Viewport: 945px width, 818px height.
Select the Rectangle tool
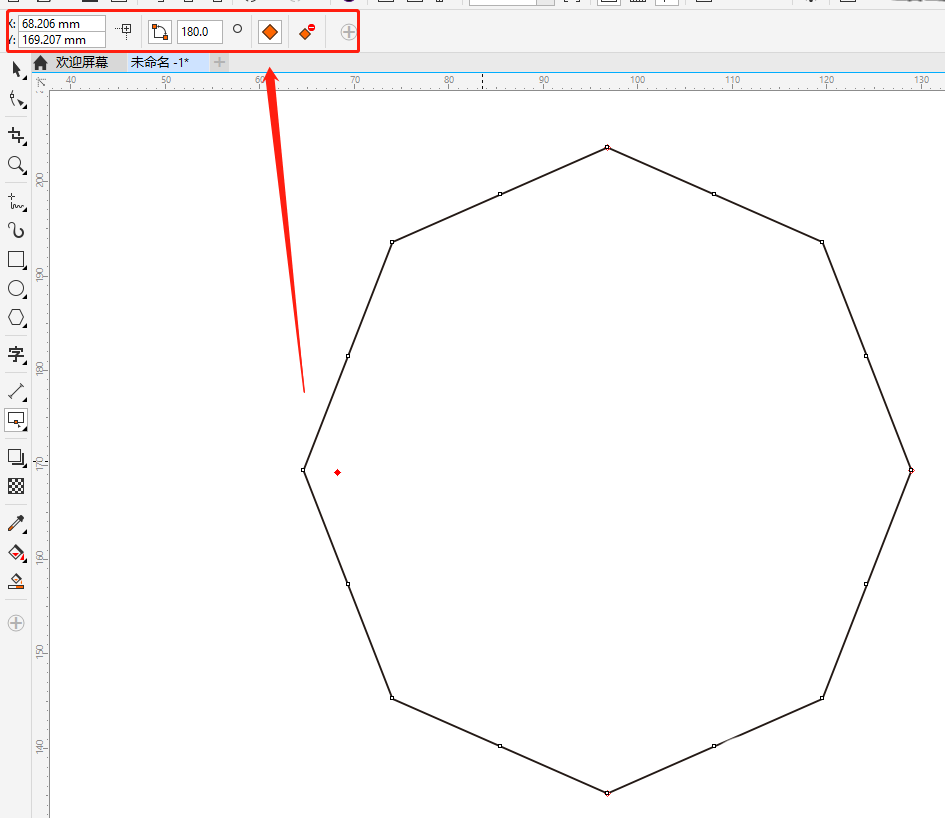(x=16, y=260)
